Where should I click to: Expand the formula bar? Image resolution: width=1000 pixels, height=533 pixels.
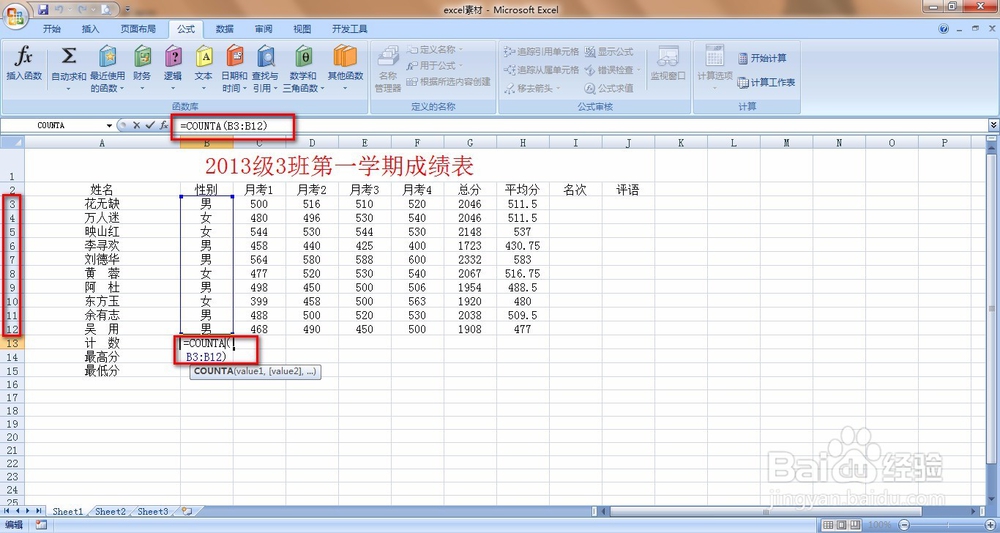click(994, 126)
